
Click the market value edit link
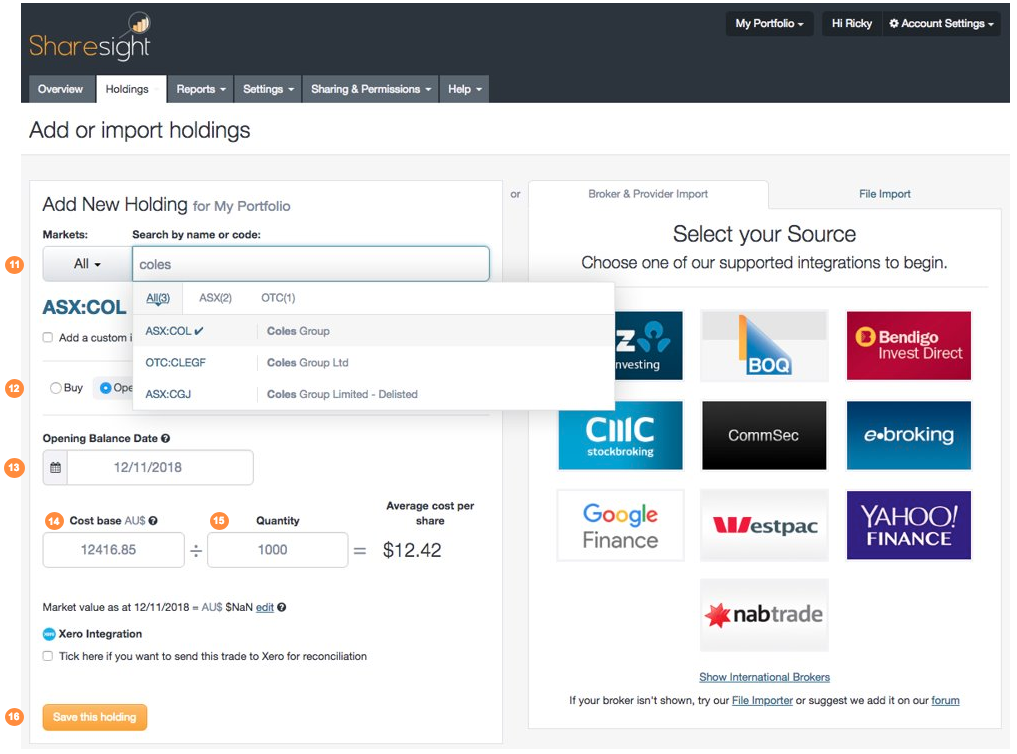265,607
